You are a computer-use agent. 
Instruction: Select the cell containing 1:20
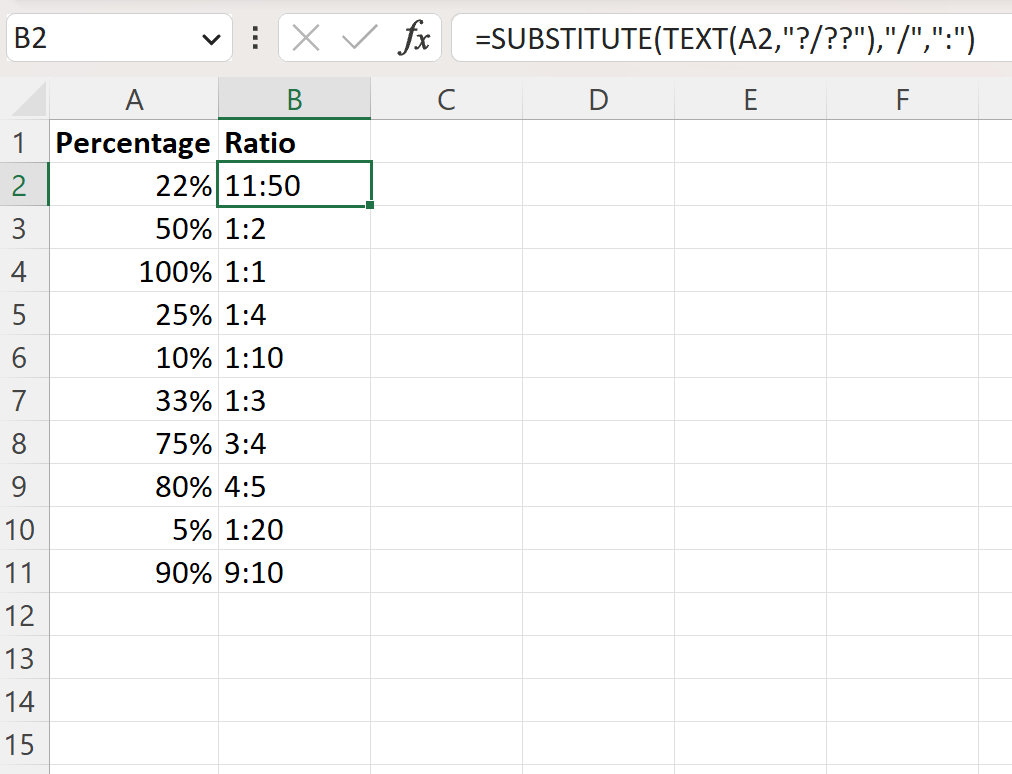pos(294,529)
